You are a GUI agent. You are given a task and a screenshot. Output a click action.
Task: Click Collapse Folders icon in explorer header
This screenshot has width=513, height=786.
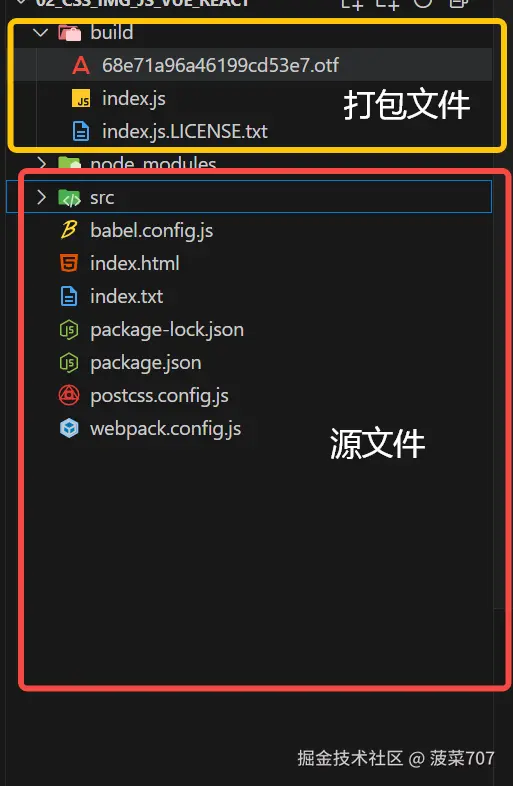[x=458, y=3]
